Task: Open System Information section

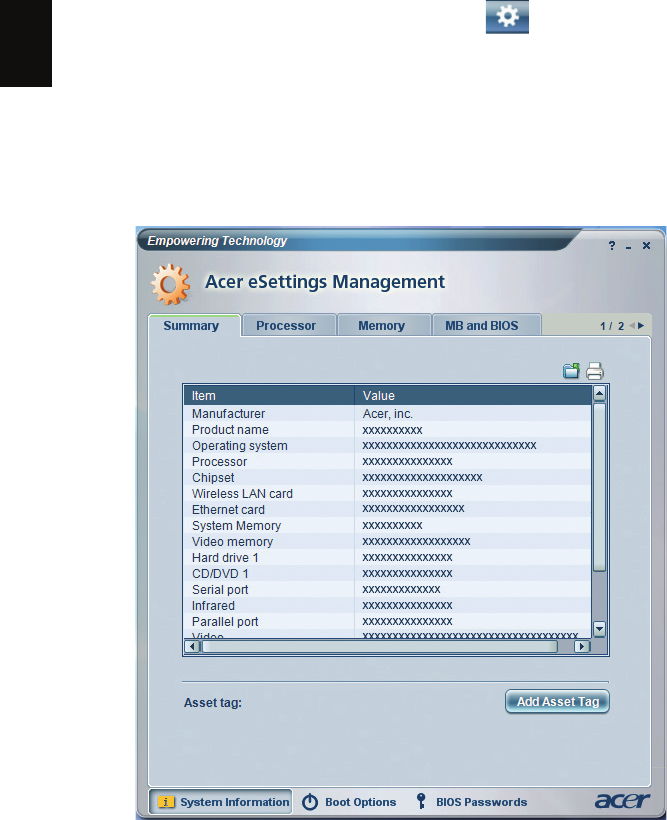Action: pos(221,801)
